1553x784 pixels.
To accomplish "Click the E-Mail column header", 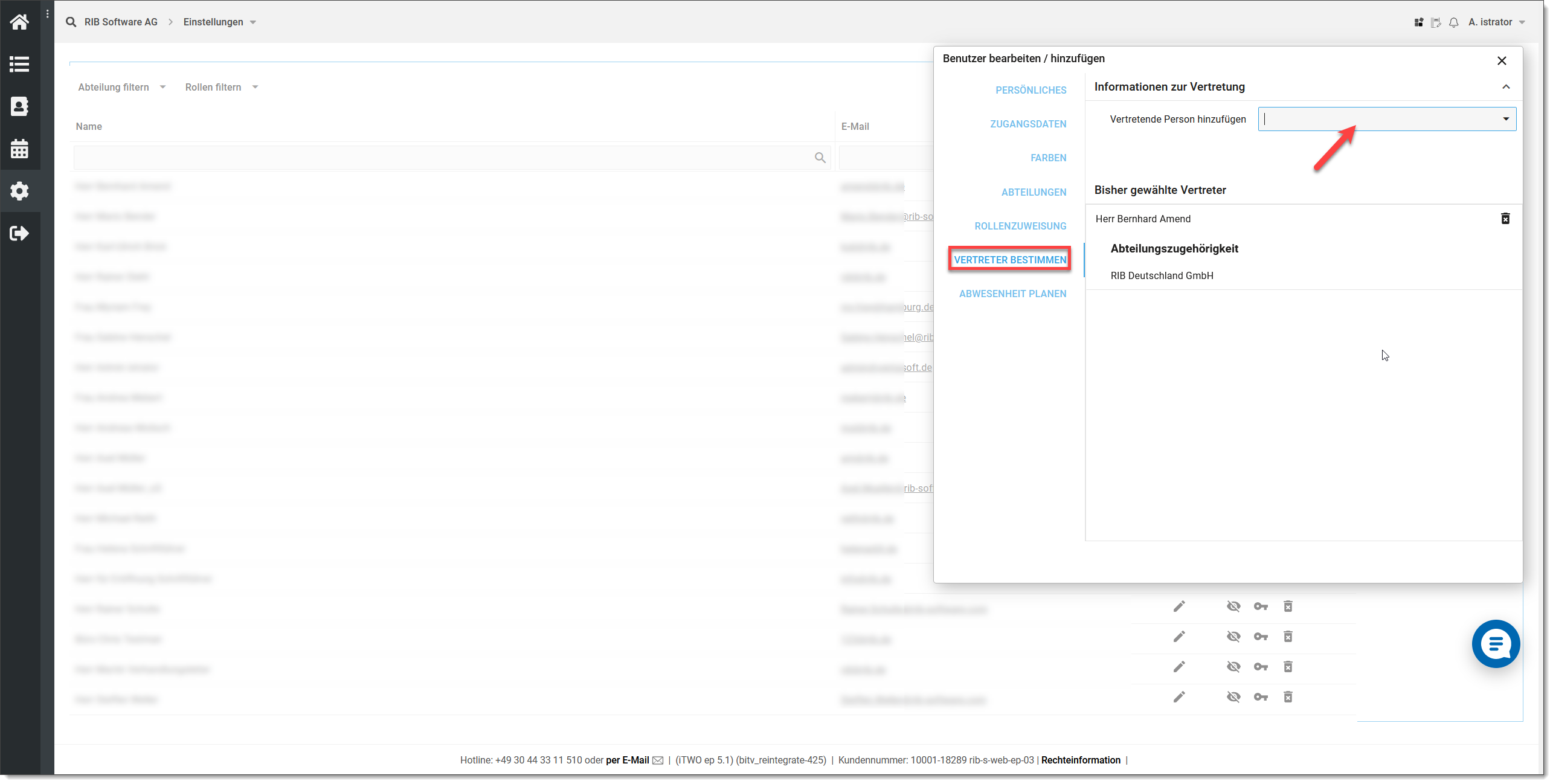I will 855,126.
